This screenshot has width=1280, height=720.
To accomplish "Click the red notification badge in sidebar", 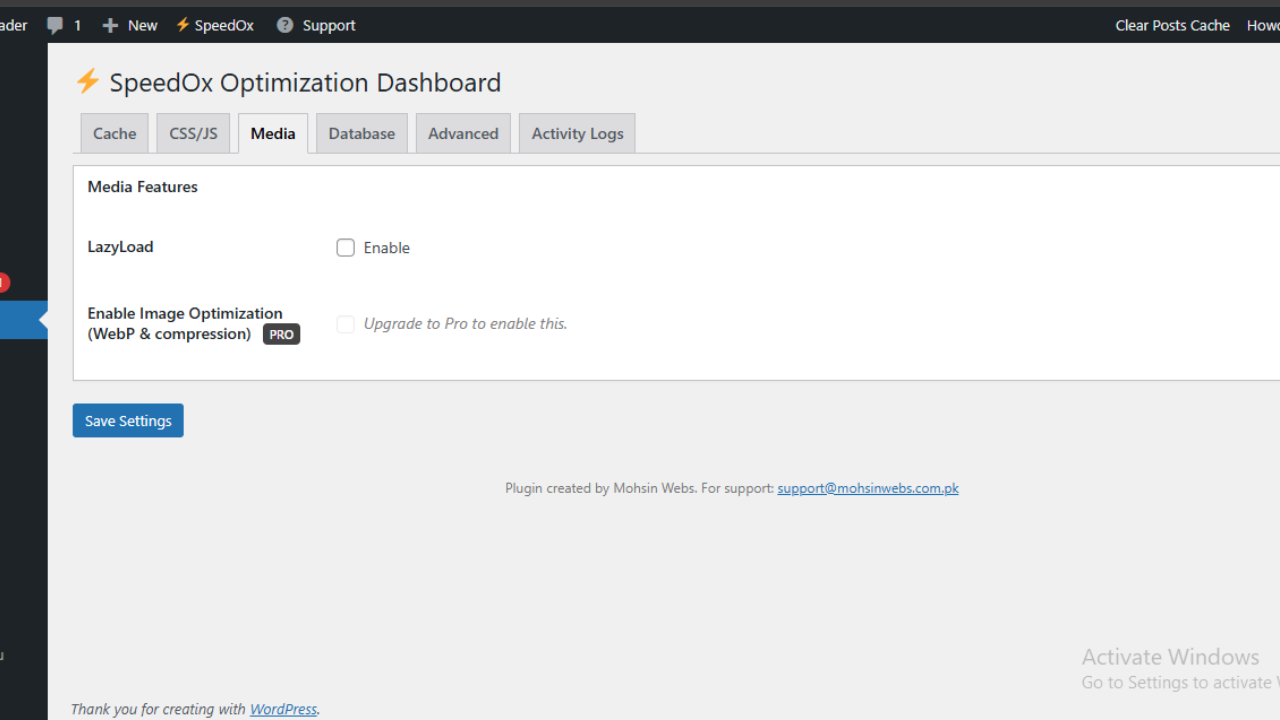I will point(3,283).
